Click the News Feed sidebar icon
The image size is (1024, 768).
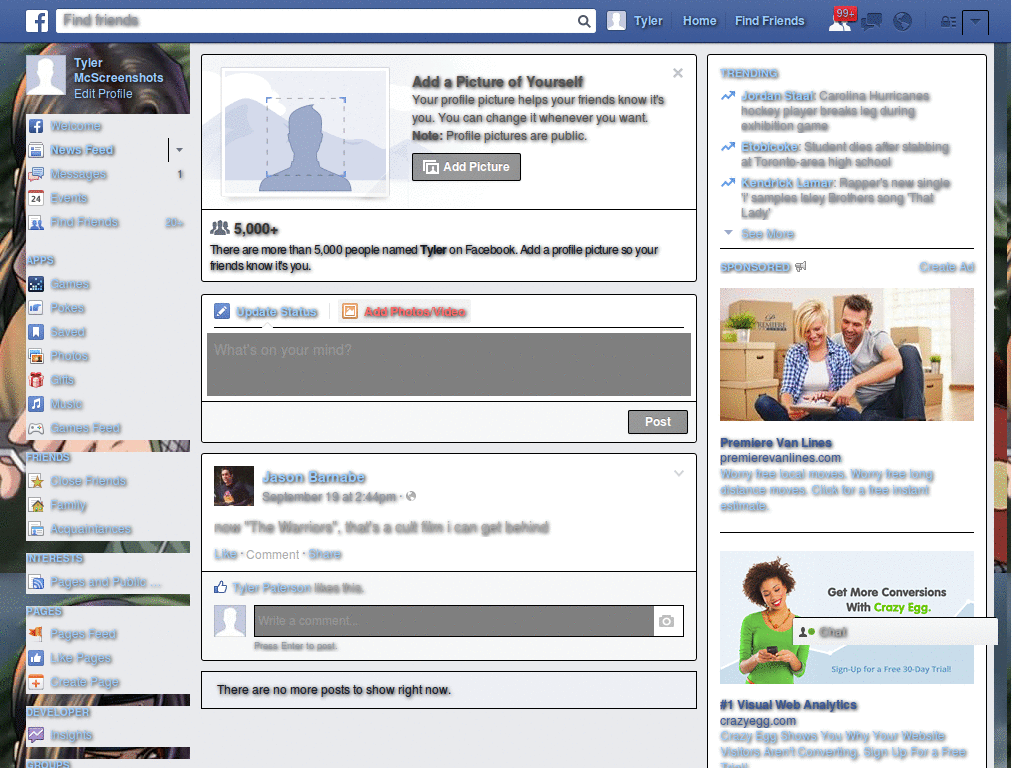36,150
